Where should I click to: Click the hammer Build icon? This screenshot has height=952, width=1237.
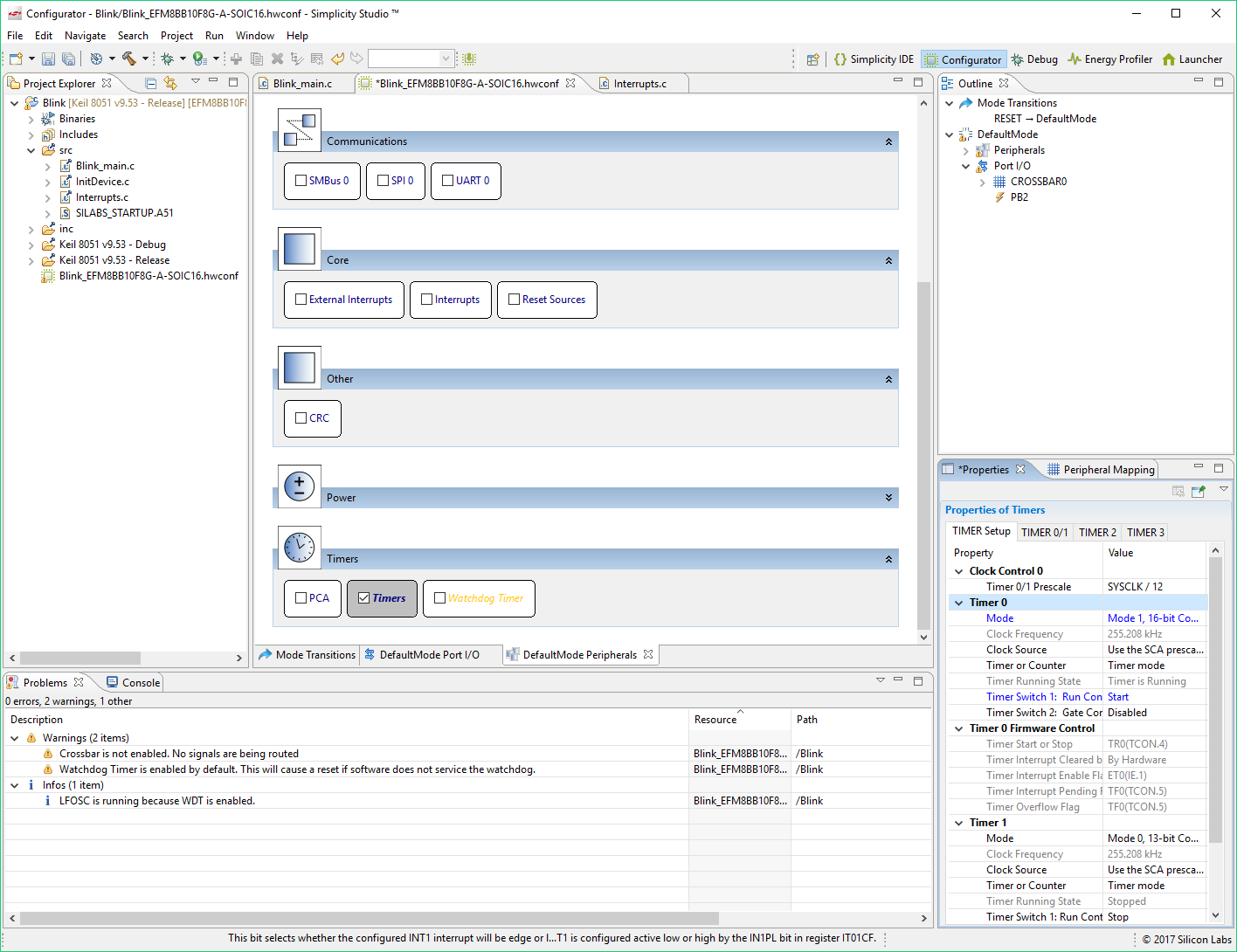point(129,59)
